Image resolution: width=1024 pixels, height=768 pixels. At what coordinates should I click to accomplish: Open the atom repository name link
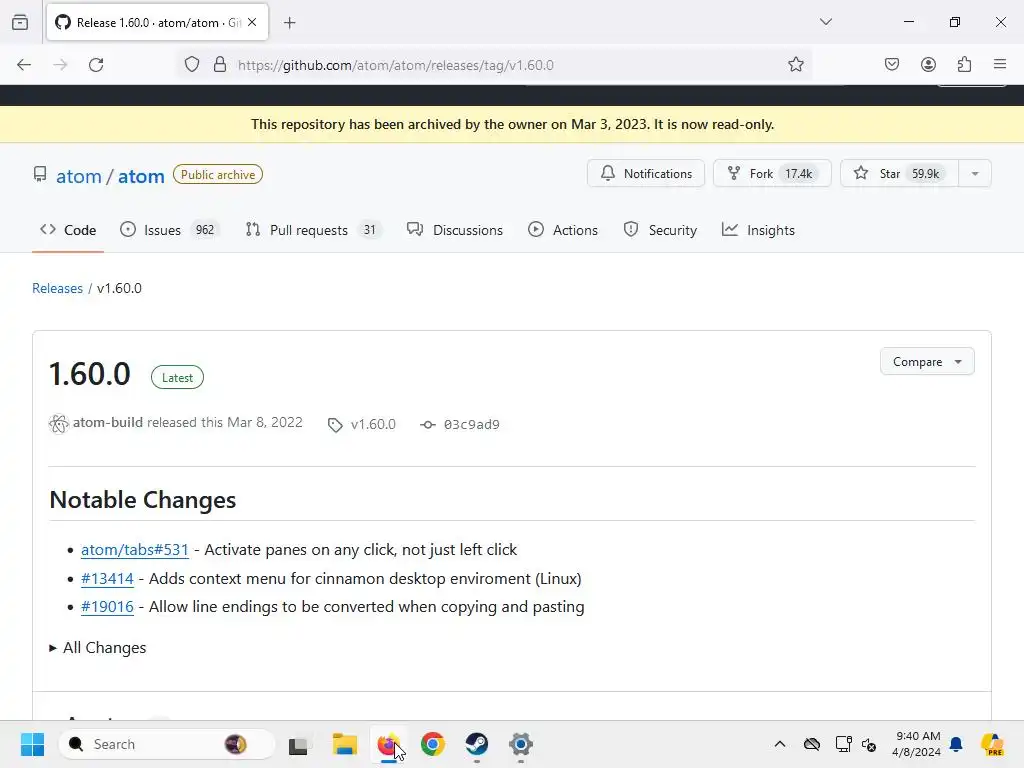tap(141, 176)
